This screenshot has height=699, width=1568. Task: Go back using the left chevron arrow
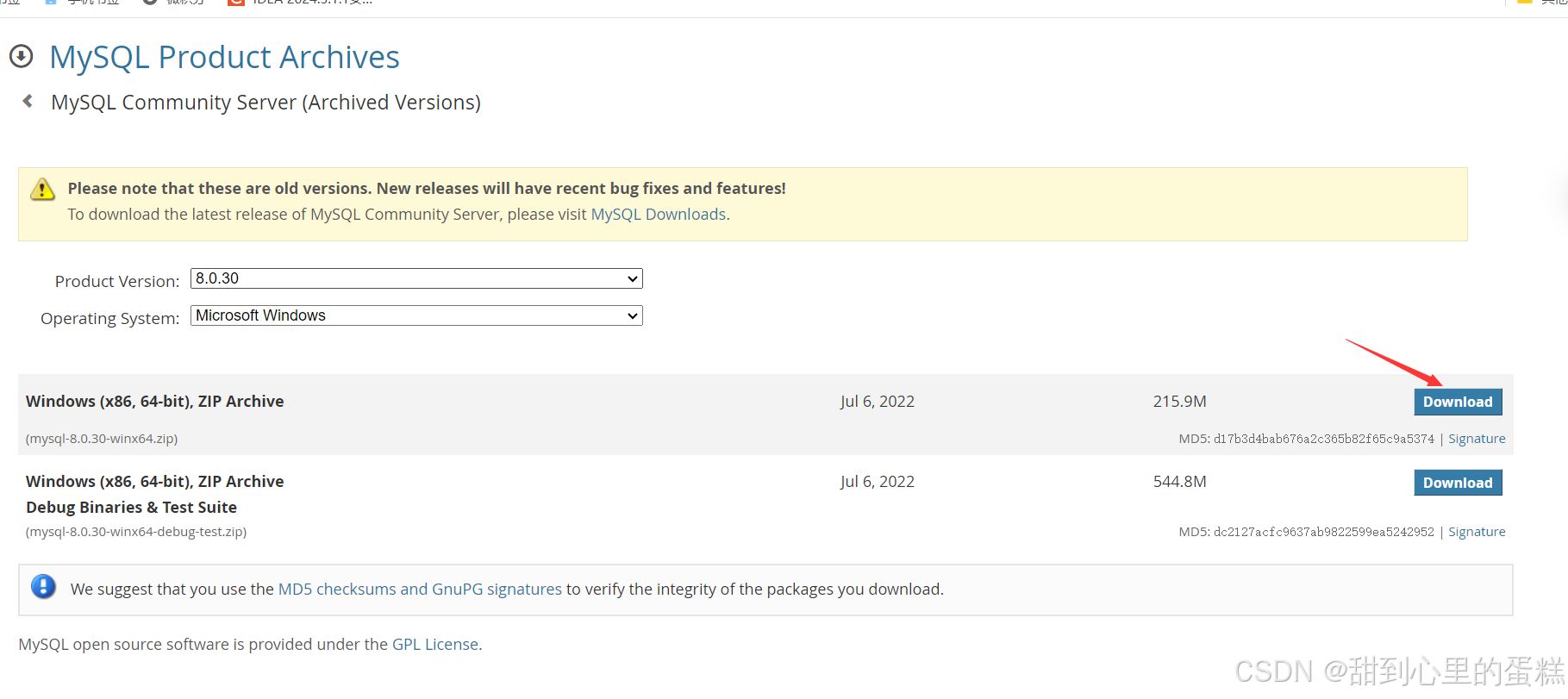[x=28, y=101]
